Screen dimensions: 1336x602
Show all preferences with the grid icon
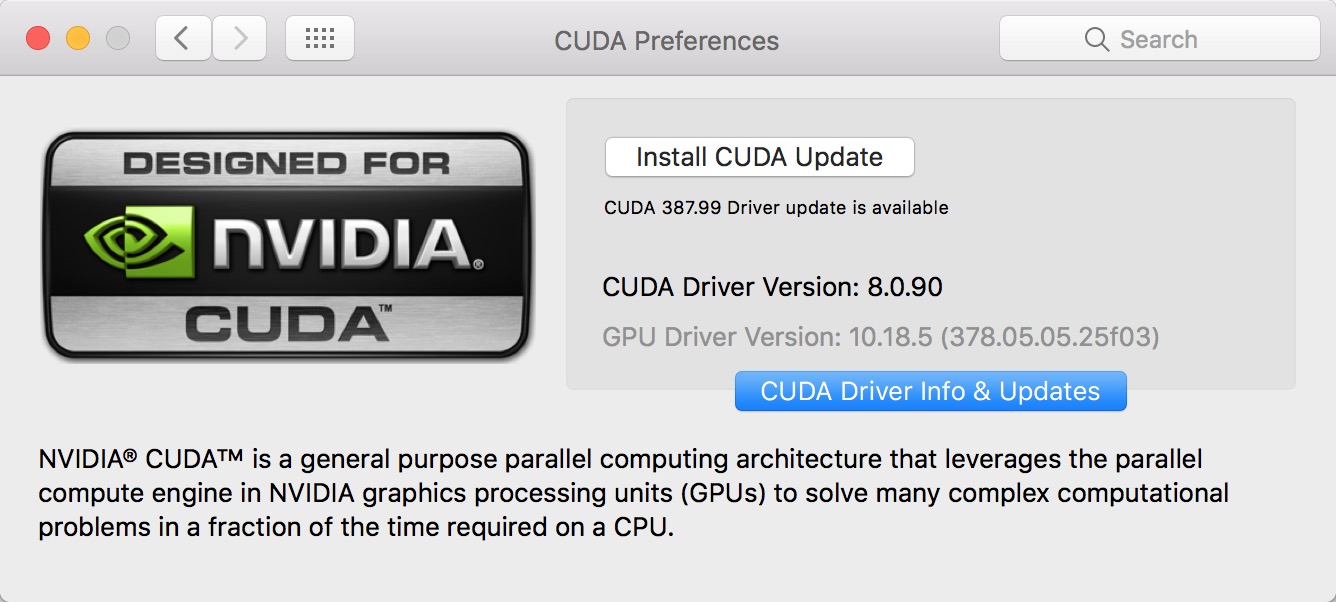click(320, 39)
